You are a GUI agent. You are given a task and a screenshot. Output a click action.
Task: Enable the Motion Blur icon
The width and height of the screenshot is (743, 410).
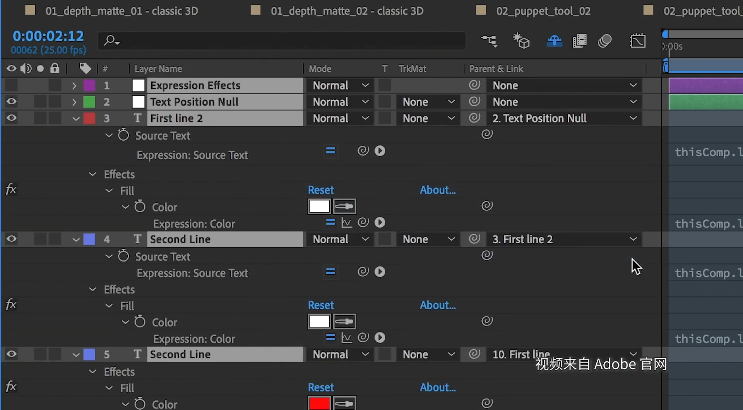coord(605,41)
